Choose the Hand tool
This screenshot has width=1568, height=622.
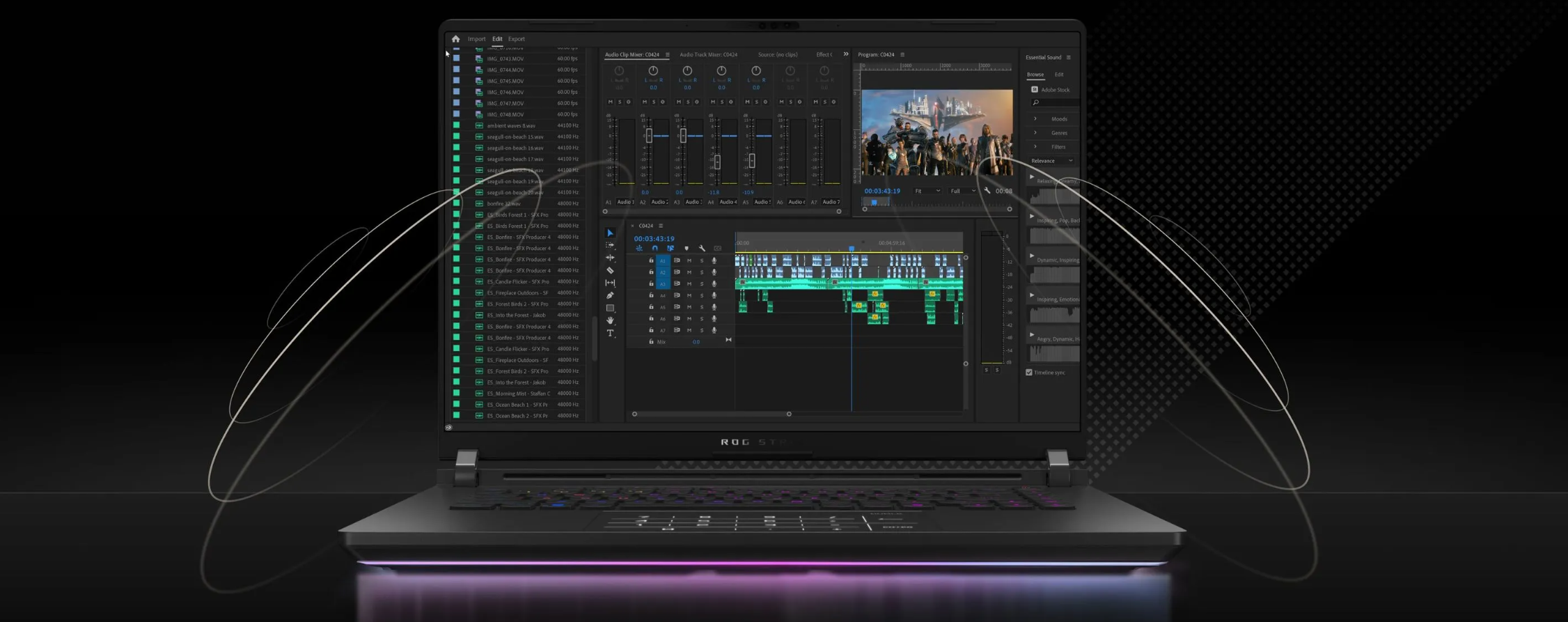pyautogui.click(x=610, y=320)
